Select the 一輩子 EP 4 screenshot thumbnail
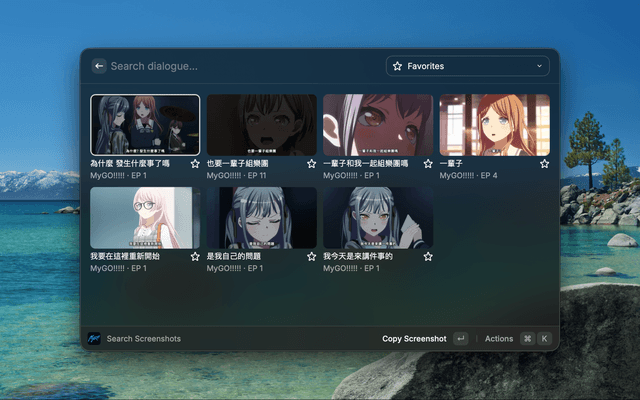This screenshot has height=400, width=640. 495,125
